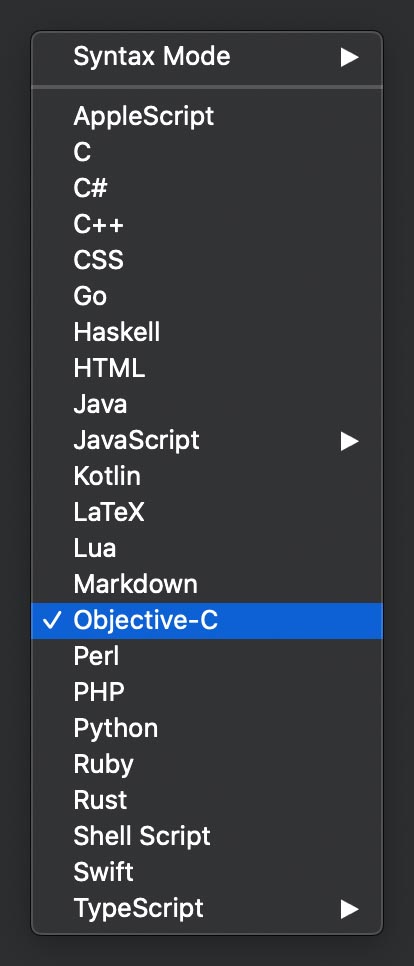Switch syntax to Go
The width and height of the screenshot is (414, 966).
pyautogui.click(x=207, y=296)
